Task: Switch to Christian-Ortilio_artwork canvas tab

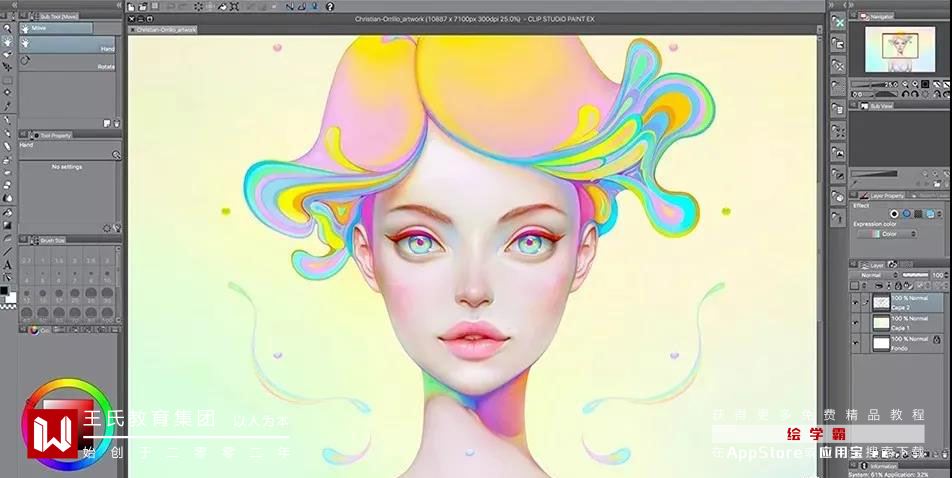Action: tap(163, 29)
